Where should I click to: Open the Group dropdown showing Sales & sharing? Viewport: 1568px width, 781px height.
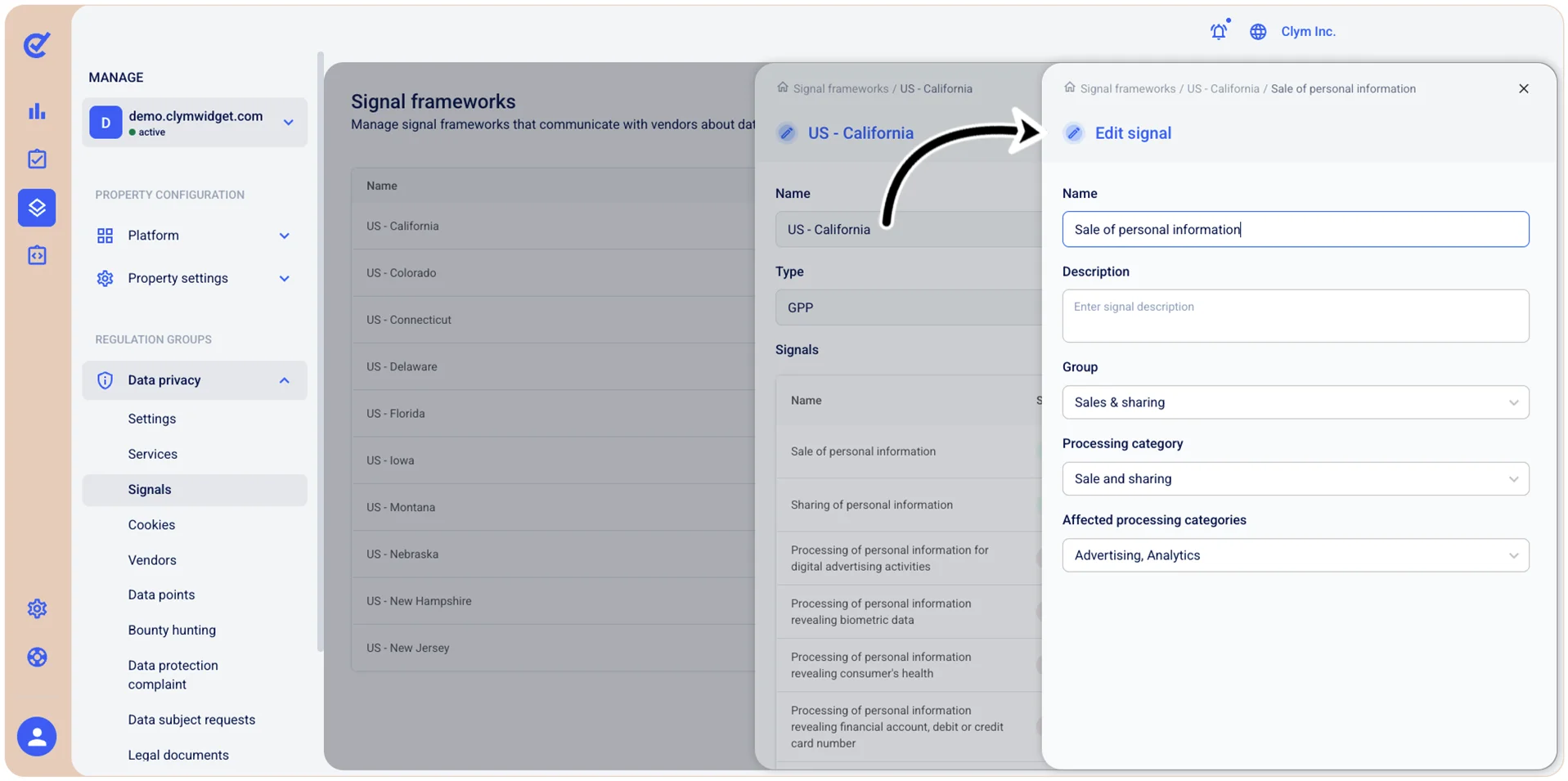click(x=1295, y=402)
